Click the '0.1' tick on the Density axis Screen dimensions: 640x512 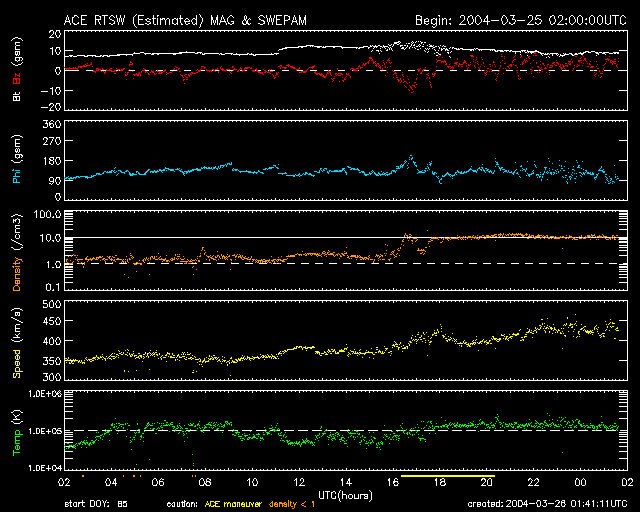point(53,287)
